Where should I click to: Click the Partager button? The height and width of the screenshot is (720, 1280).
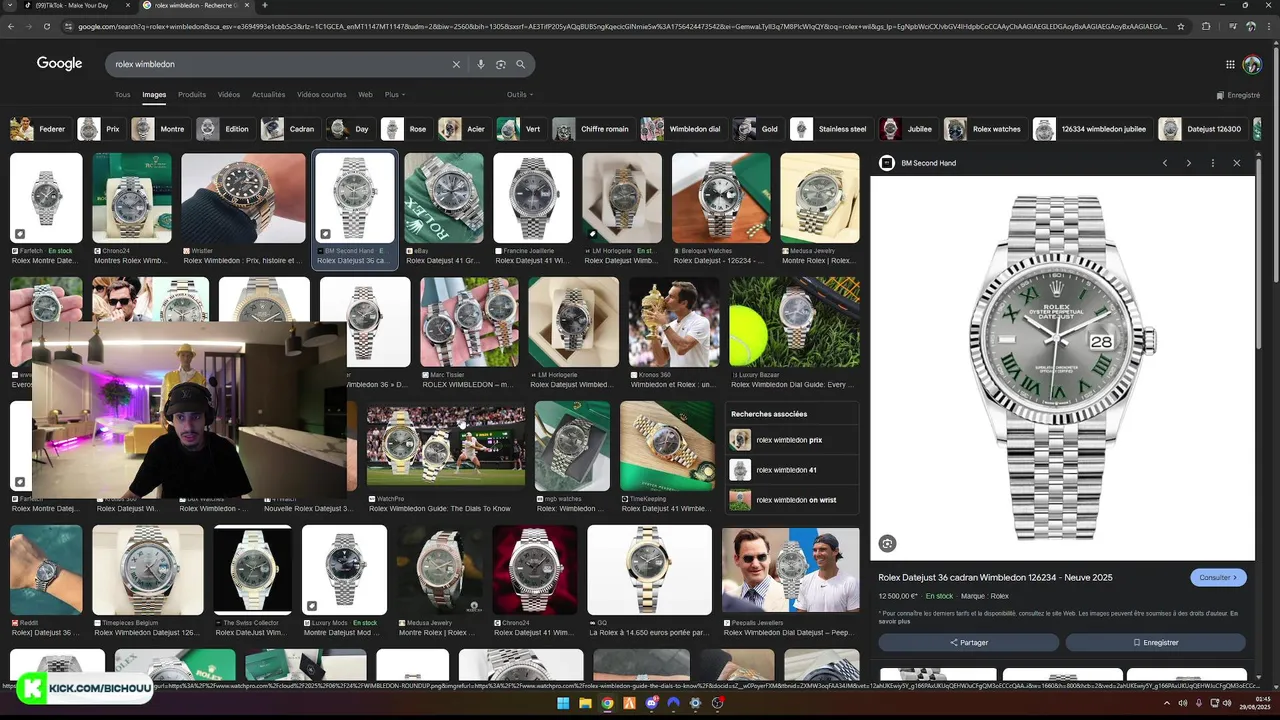pos(969,642)
